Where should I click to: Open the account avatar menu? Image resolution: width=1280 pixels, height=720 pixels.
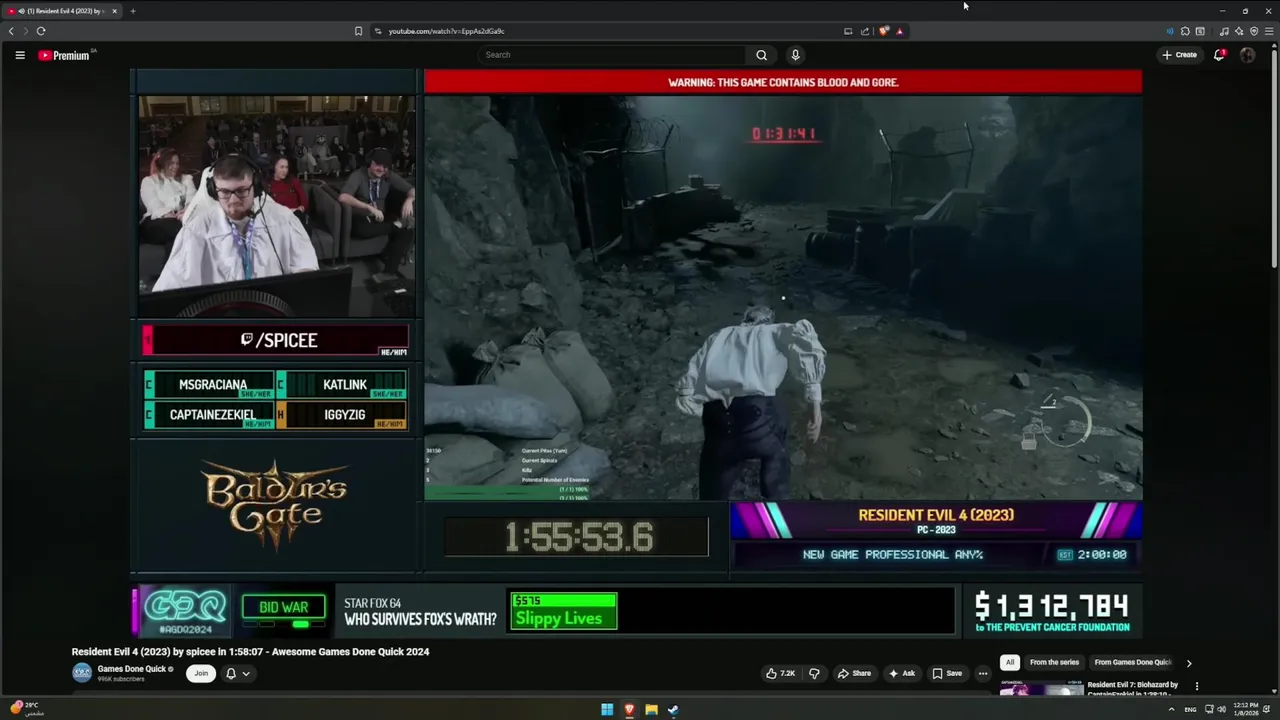tap(1247, 55)
